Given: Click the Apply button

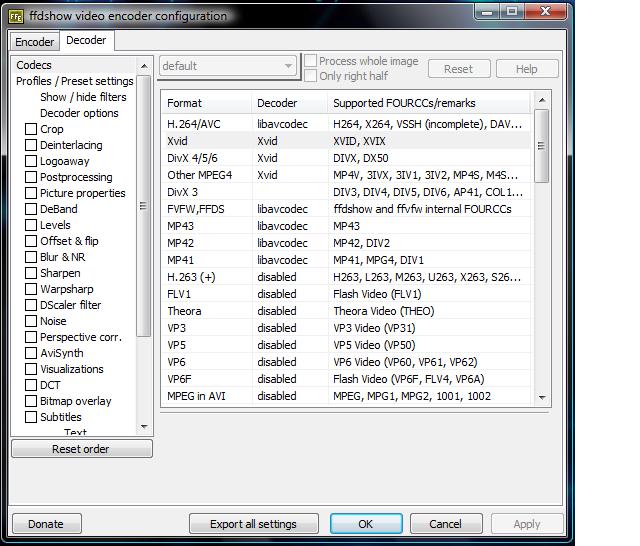Looking at the screenshot, I should [527, 524].
